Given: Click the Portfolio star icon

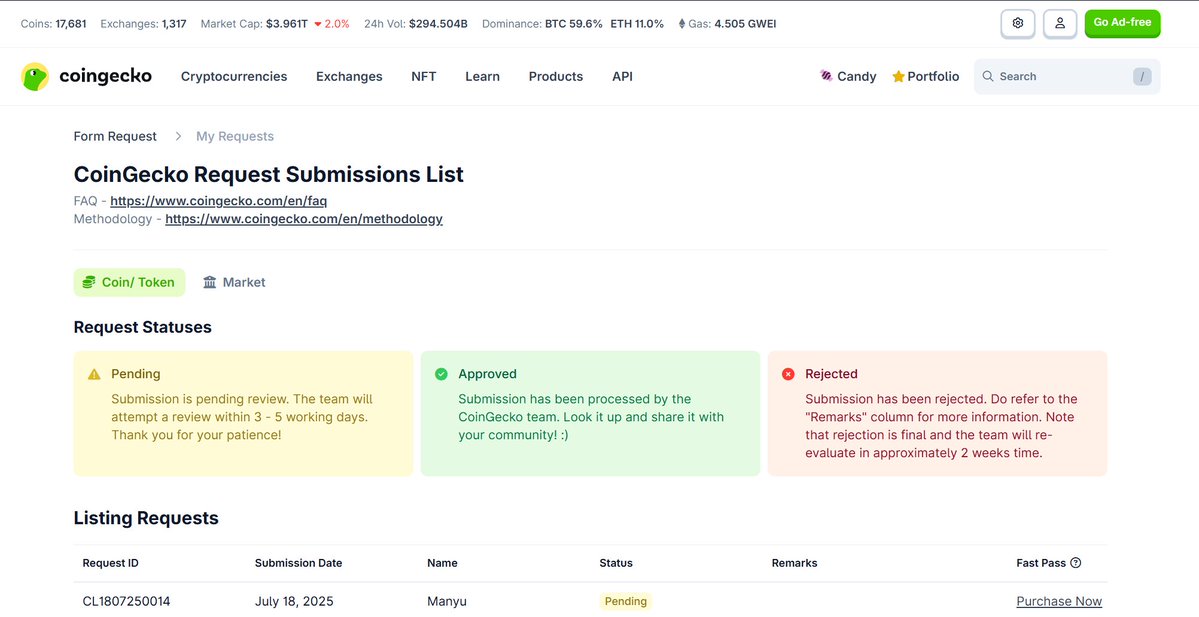Looking at the screenshot, I should pos(898,76).
